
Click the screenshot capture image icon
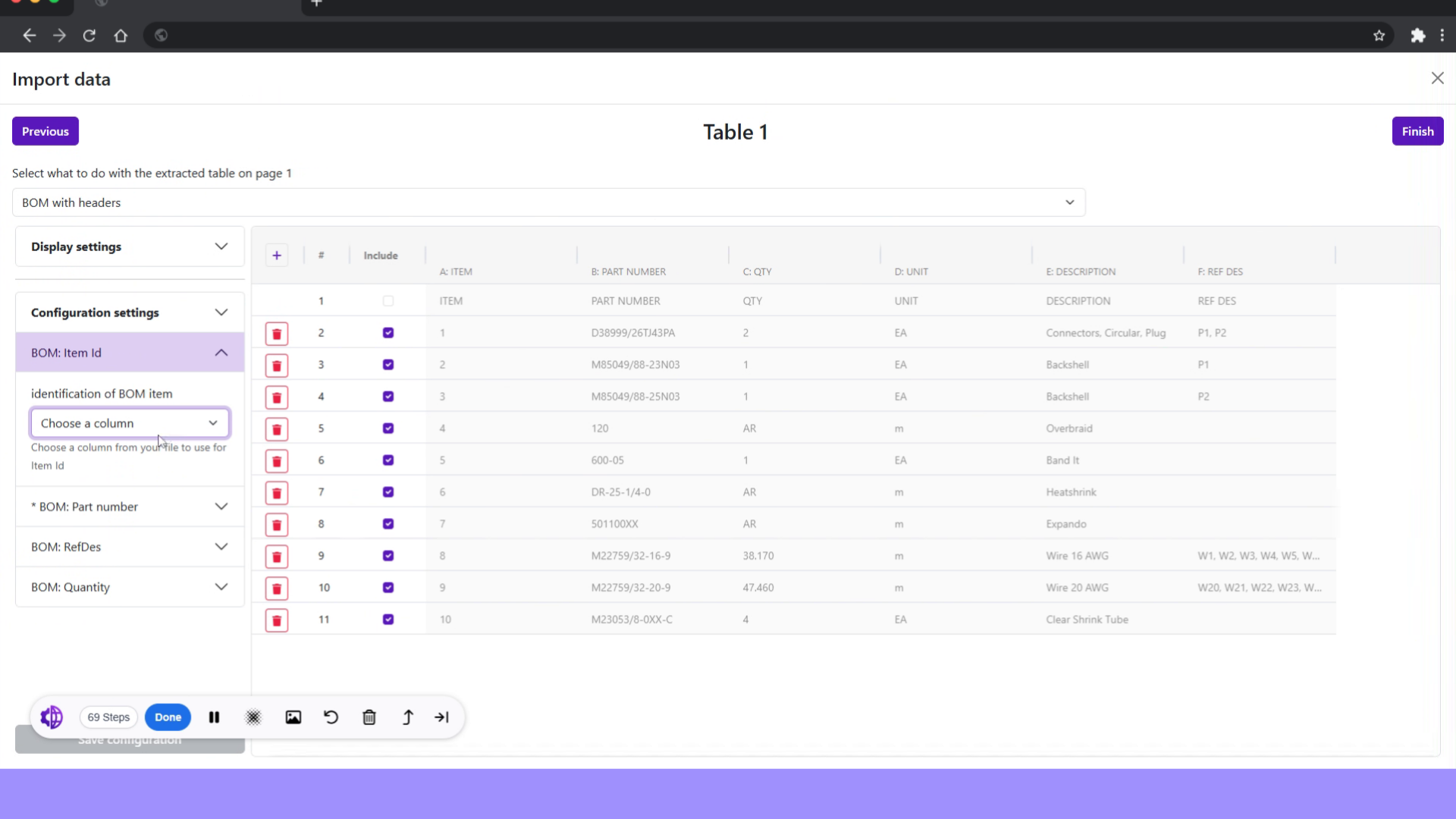pyautogui.click(x=293, y=717)
